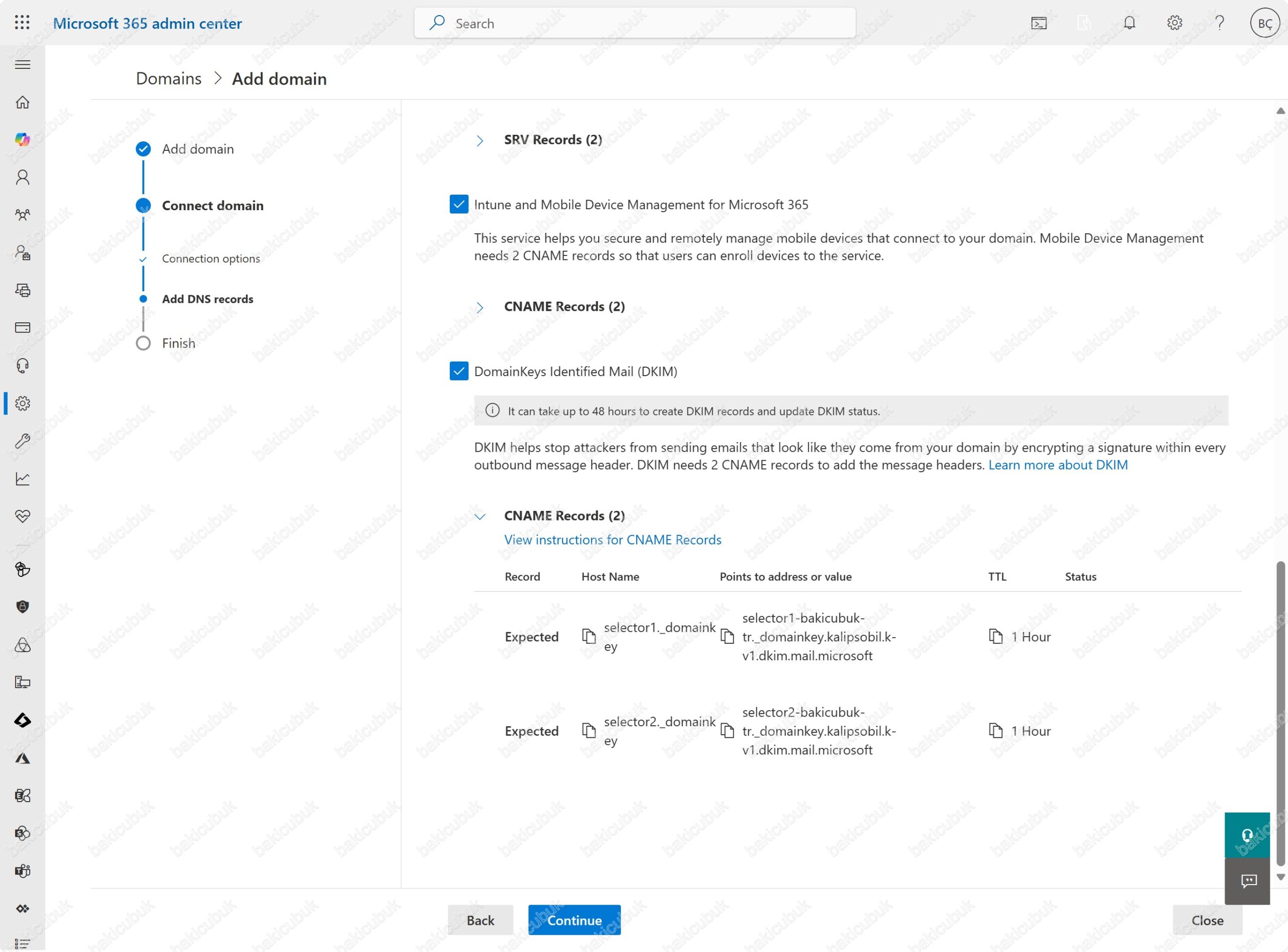Select the Connection options wizard step
Viewport: 1288px width, 952px height.
pos(210,258)
